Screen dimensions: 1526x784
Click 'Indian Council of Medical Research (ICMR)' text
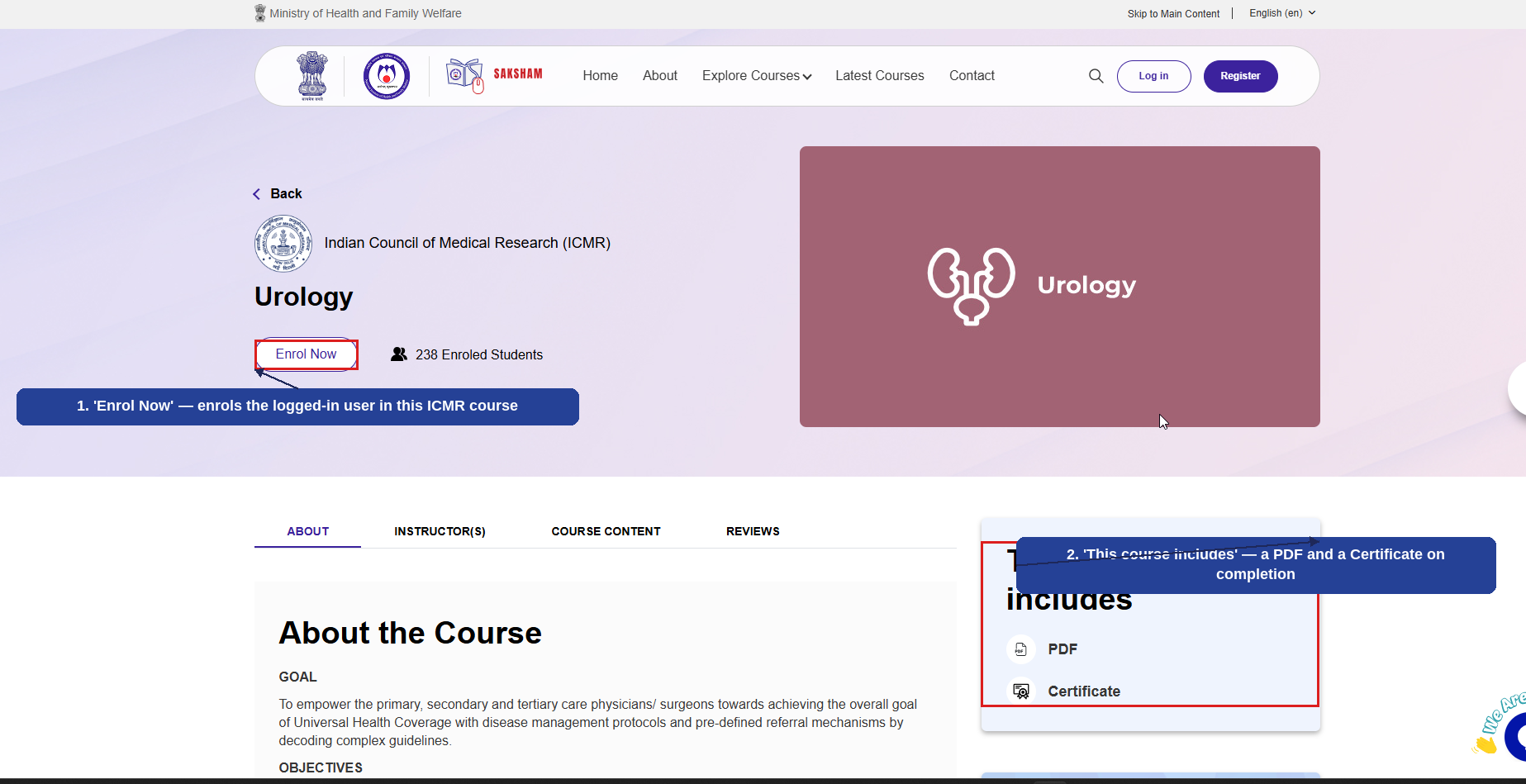click(468, 243)
